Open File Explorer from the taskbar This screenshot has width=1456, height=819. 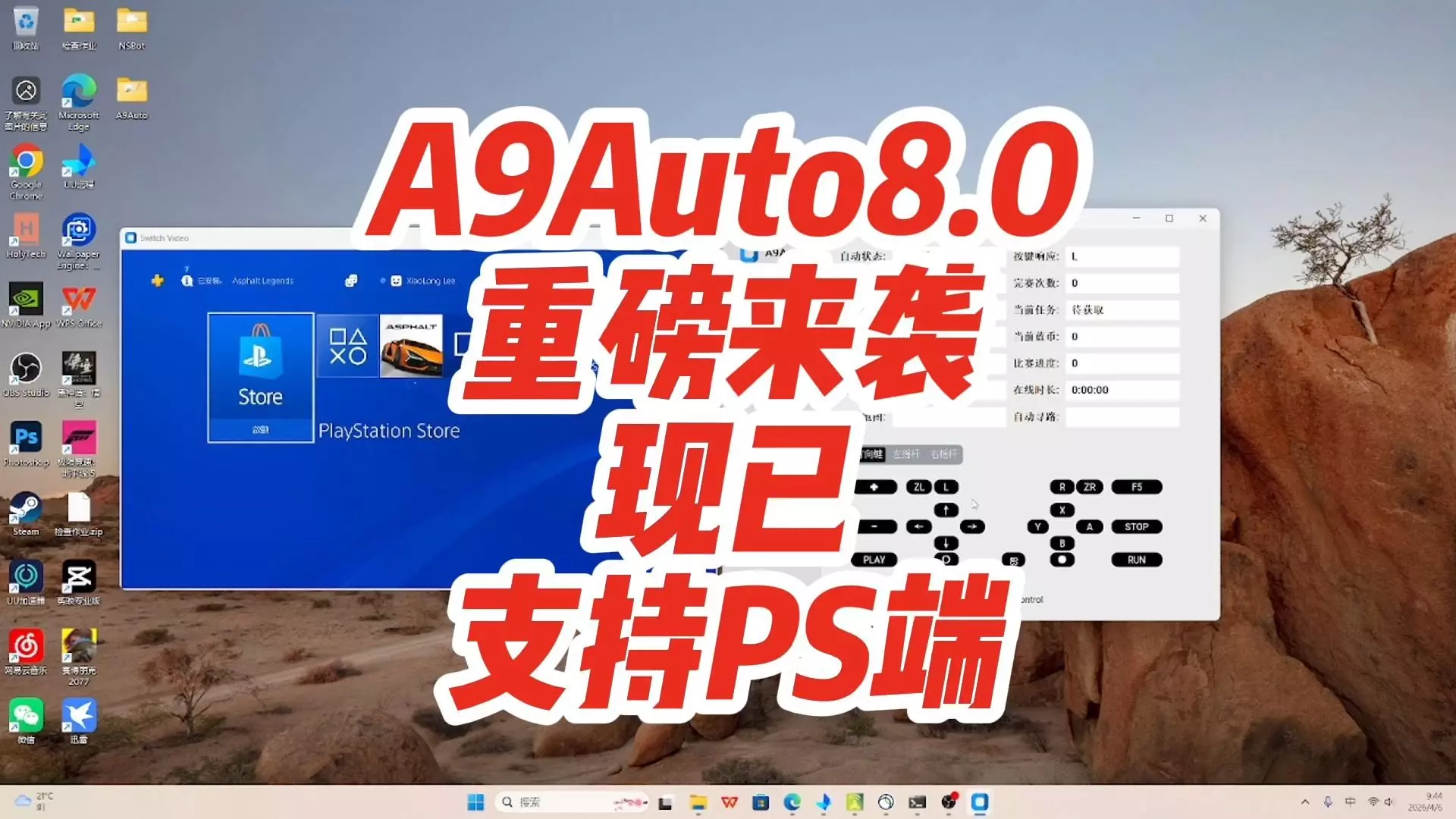698,802
